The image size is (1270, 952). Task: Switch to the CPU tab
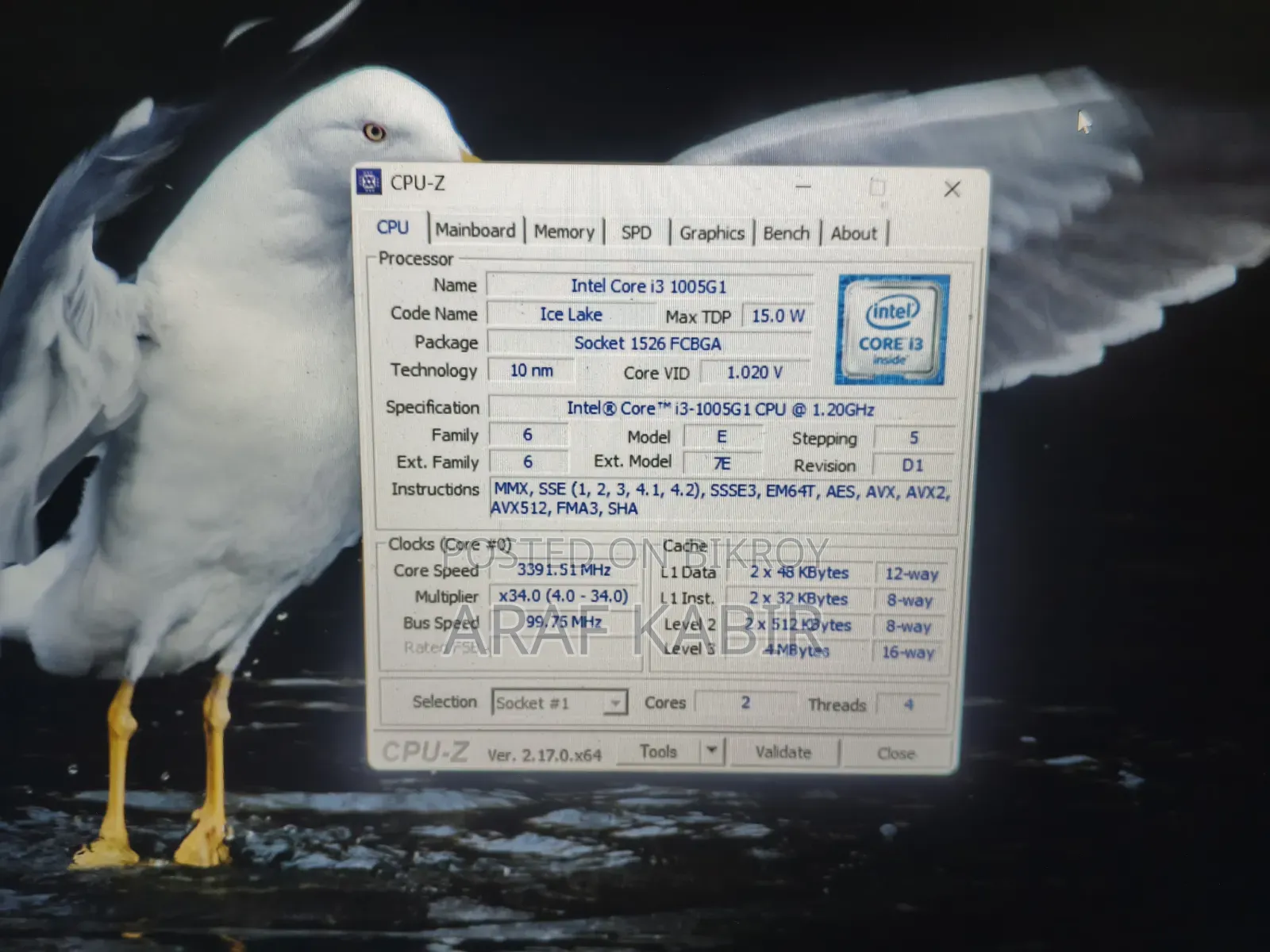(392, 228)
